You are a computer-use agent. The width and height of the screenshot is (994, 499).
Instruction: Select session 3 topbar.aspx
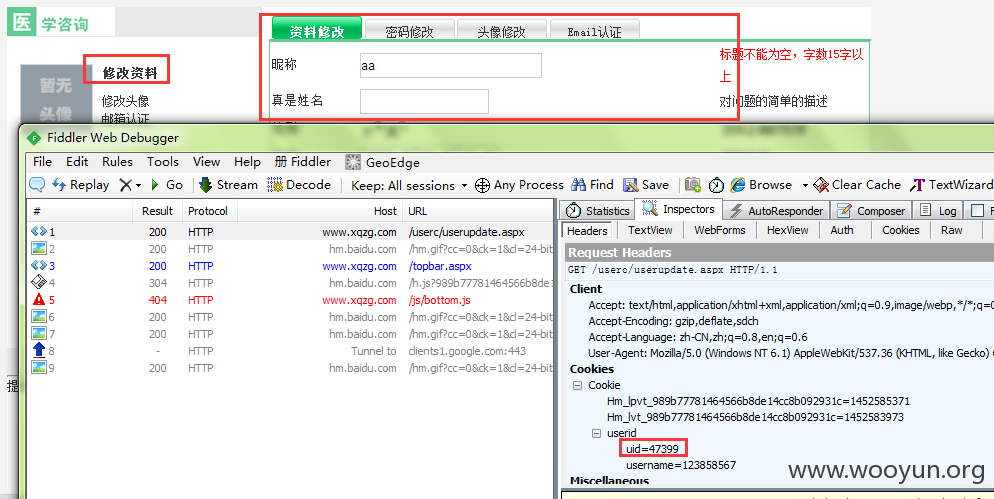(x=291, y=266)
